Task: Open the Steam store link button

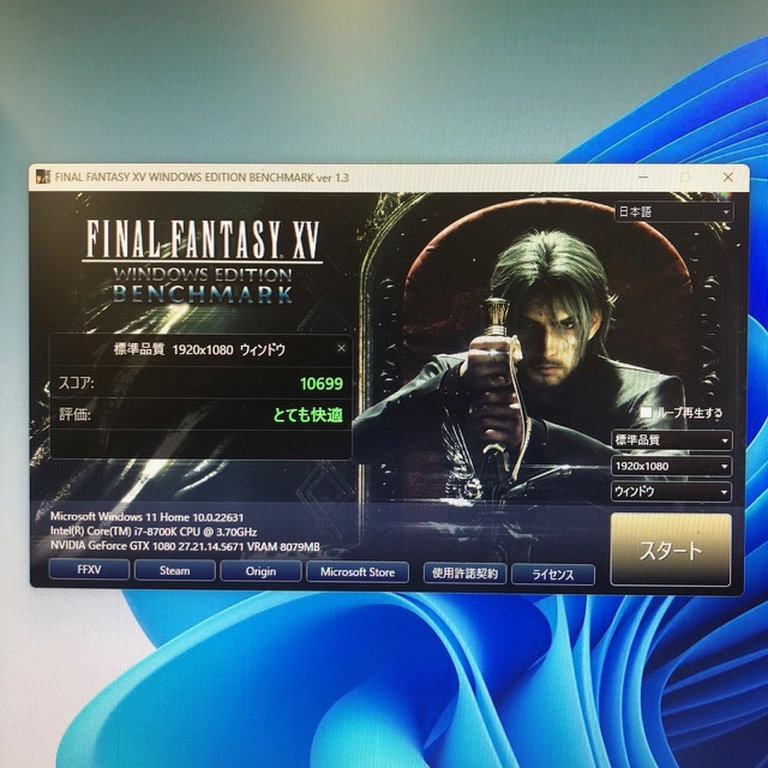Action: pos(175,572)
